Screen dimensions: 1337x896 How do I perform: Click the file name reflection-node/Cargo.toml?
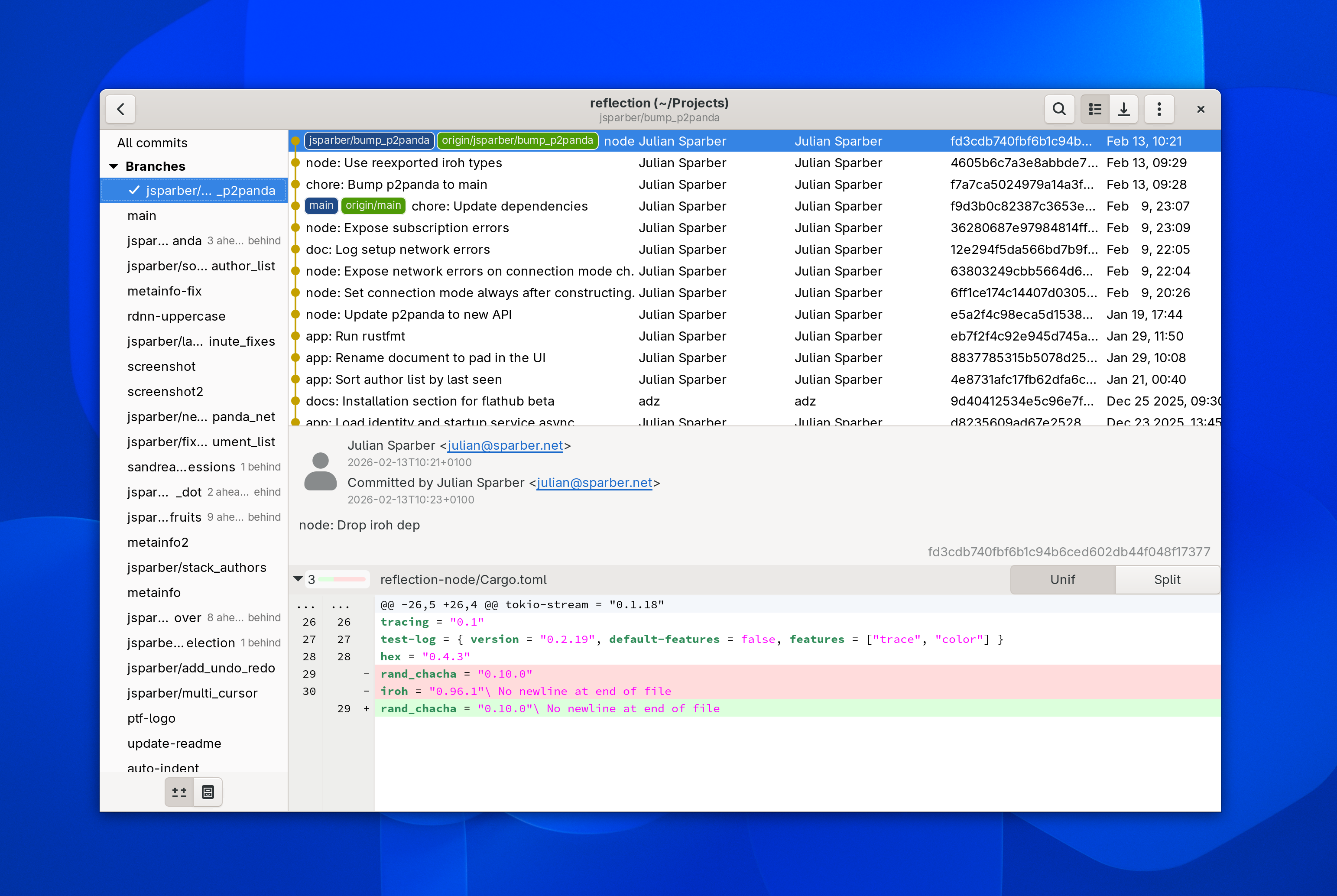464,580
